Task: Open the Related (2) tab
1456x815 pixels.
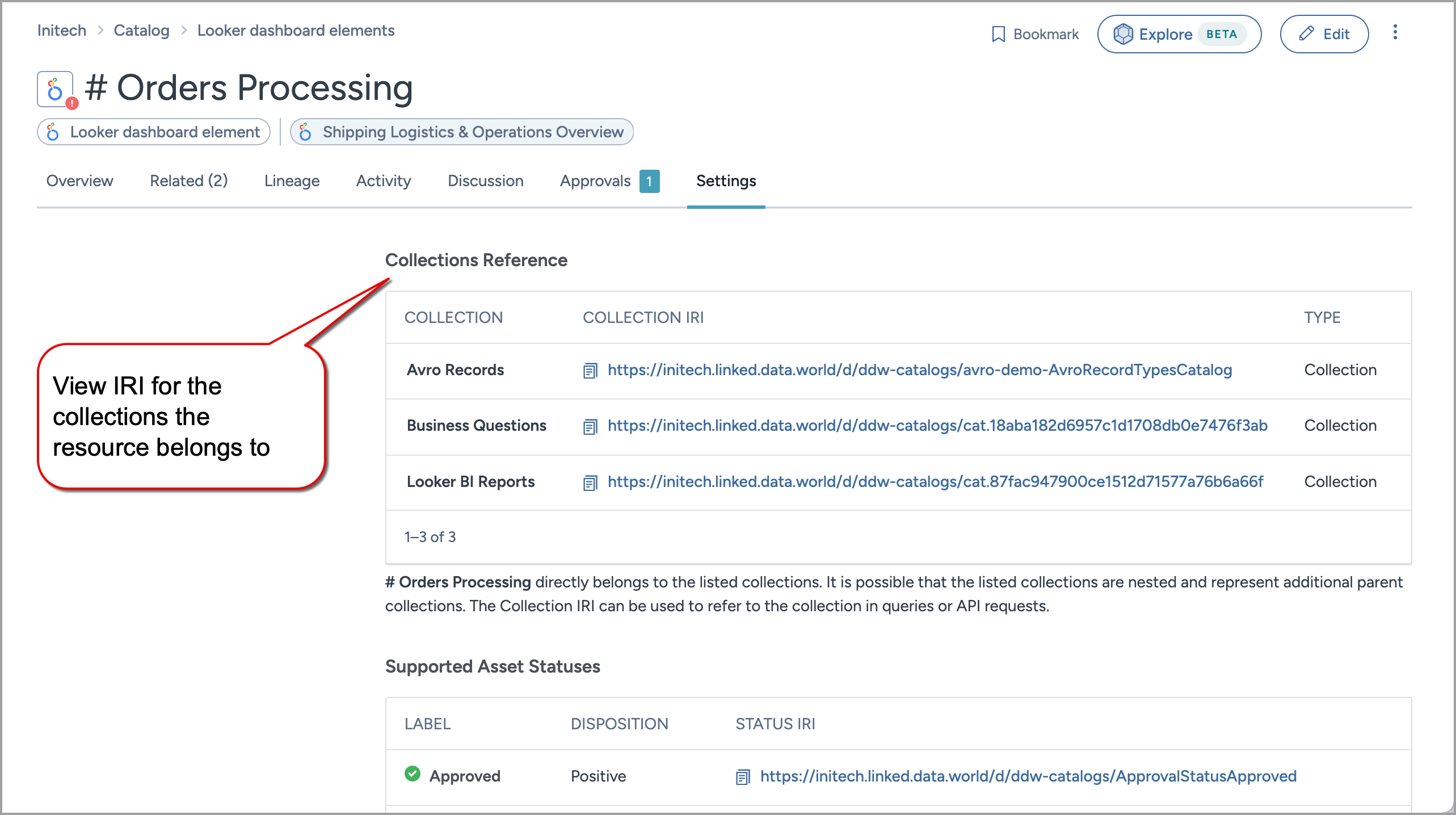Action: click(188, 181)
